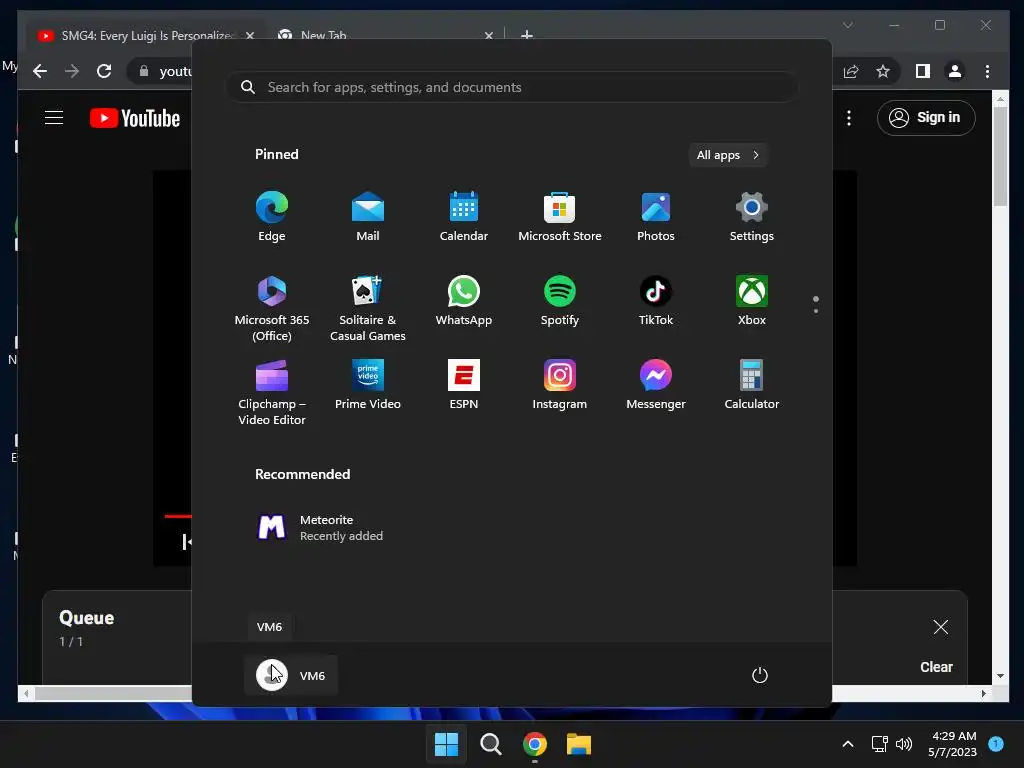Open the notification badge in taskbar

(996, 743)
